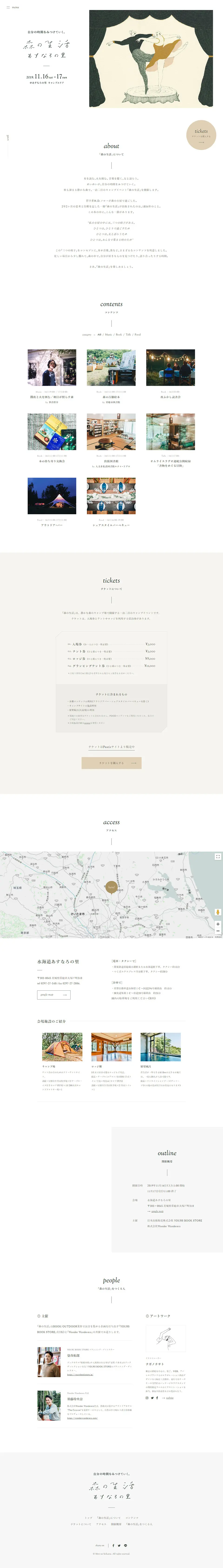Open the outdoor bookshelf content photo
Screen dimensions: 223x1568
pyautogui.click(x=111, y=368)
